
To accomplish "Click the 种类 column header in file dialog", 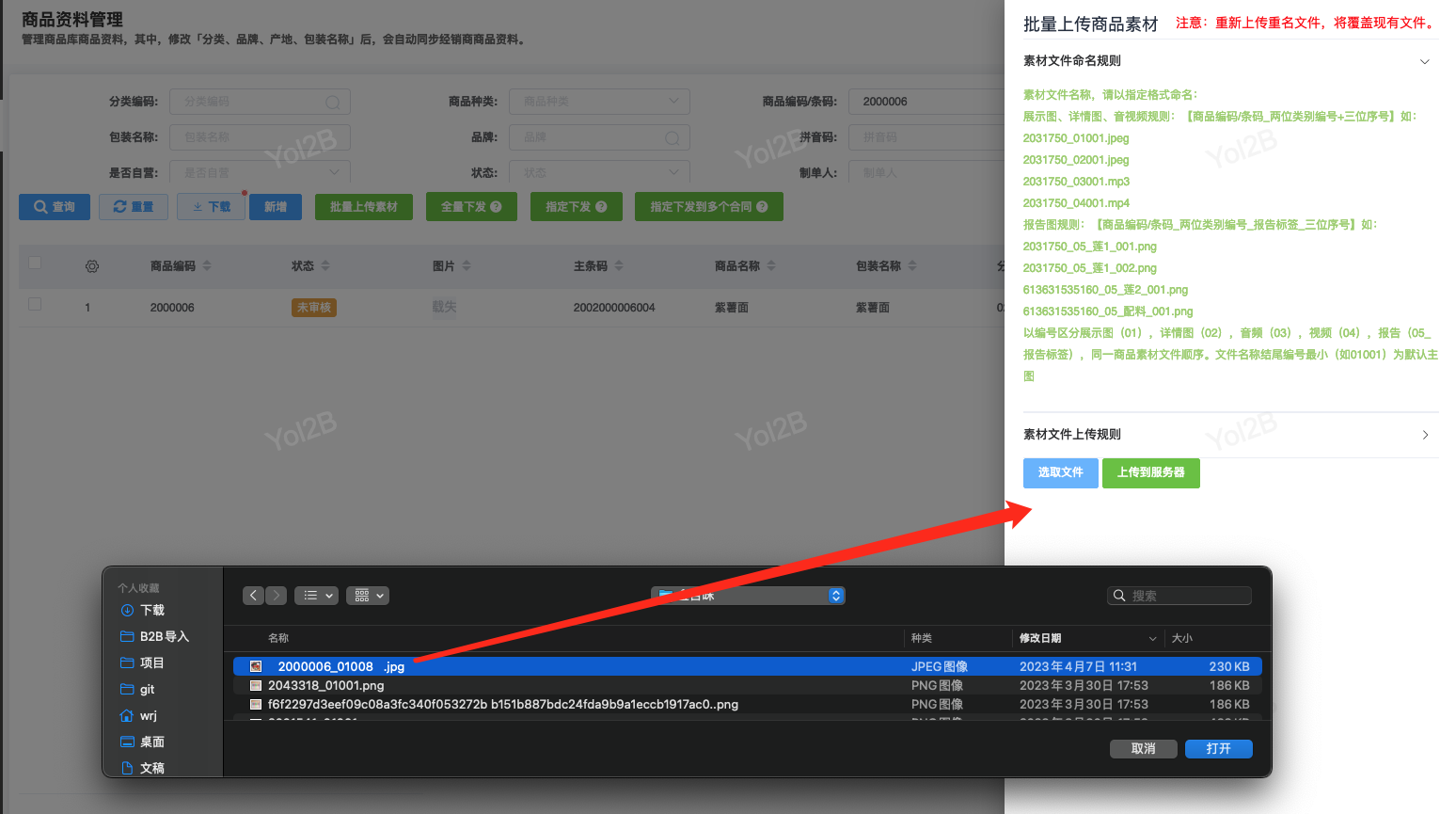I will pyautogui.click(x=922, y=639).
